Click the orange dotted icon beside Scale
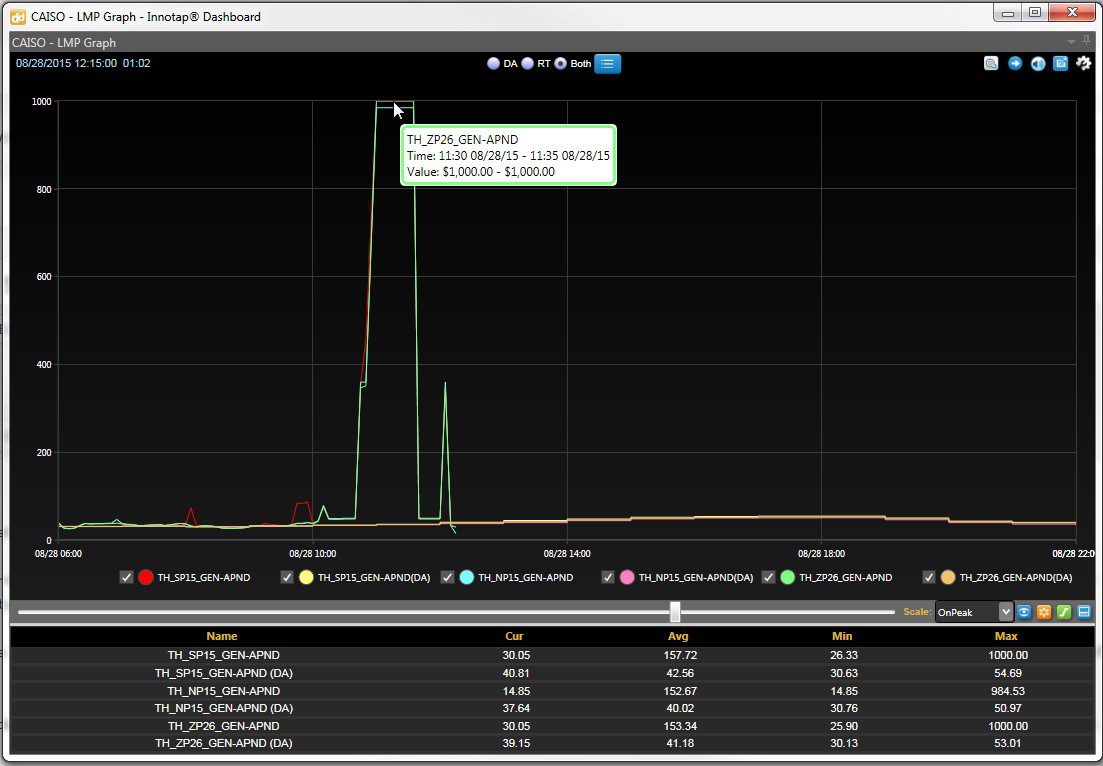The image size is (1103, 766). point(1044,612)
